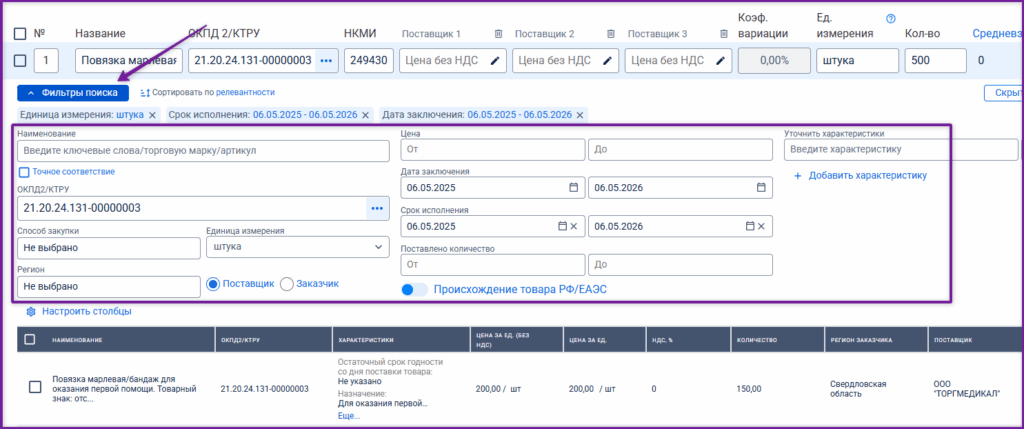Click Добавить характеристику link
The width and height of the screenshot is (1024, 429).
867,176
